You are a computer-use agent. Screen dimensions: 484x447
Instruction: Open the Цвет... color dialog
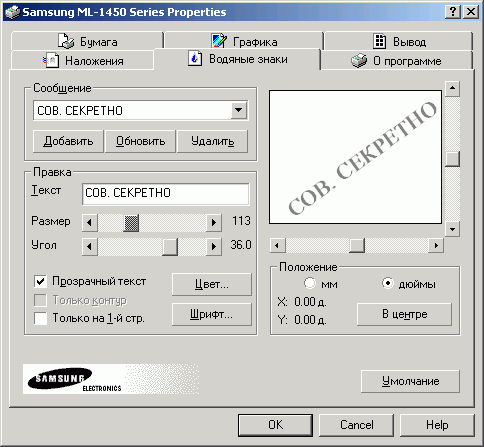[x=212, y=284]
